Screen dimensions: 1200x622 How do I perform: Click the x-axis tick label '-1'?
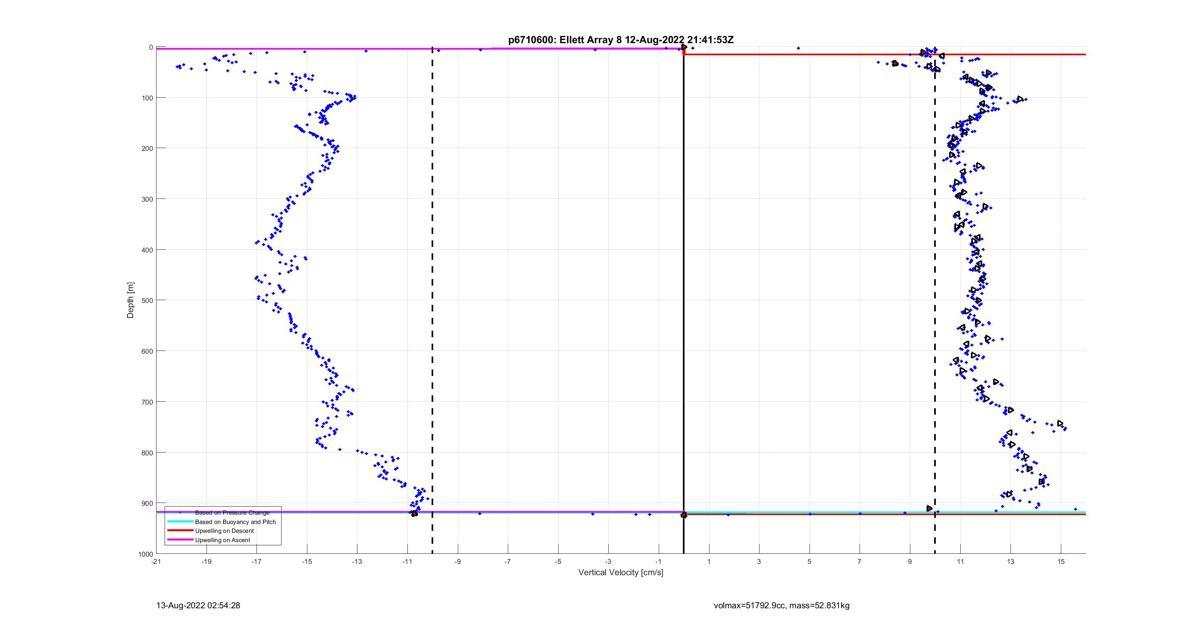(x=659, y=561)
